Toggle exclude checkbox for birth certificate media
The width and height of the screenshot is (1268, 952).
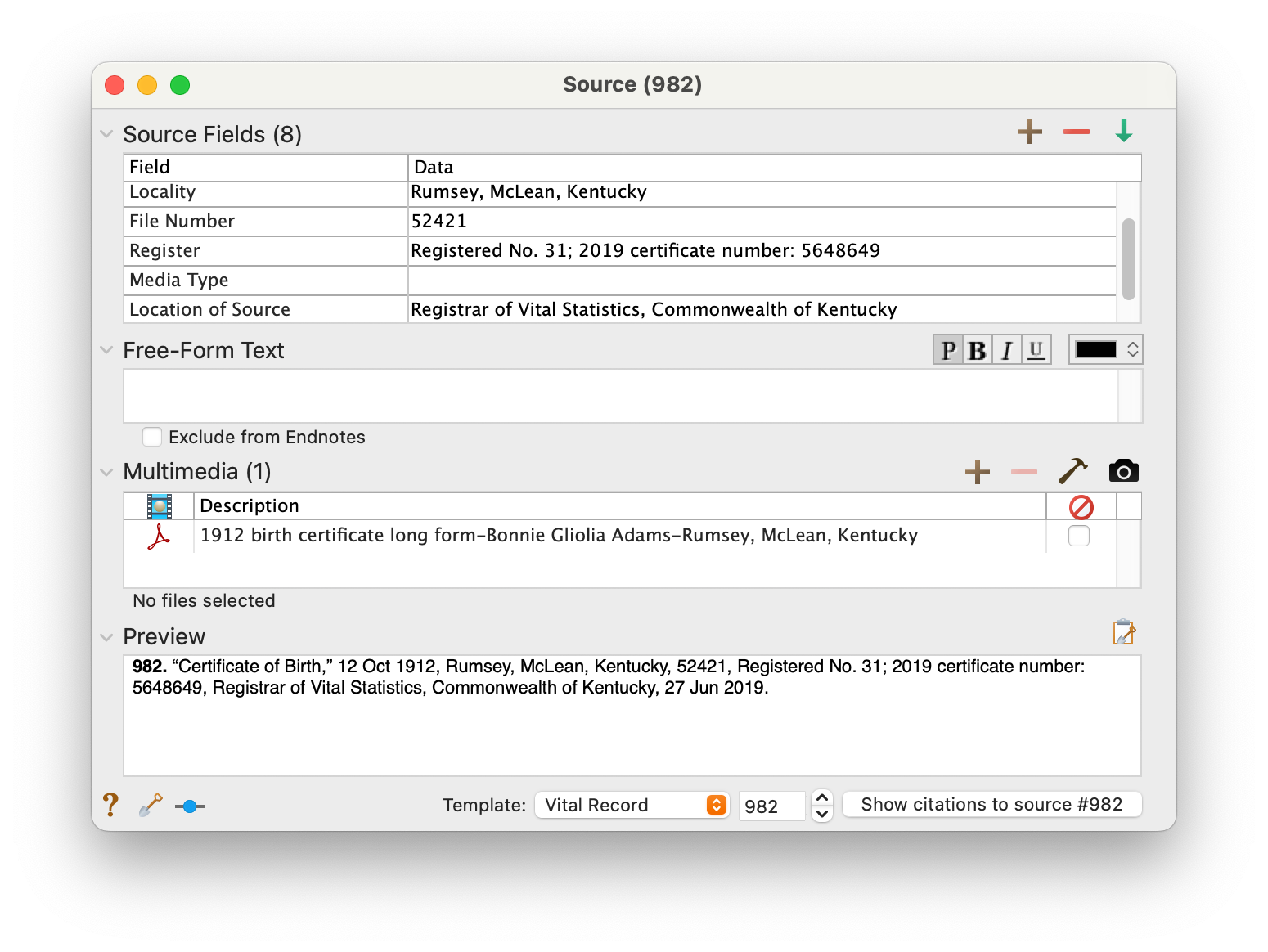1079,536
